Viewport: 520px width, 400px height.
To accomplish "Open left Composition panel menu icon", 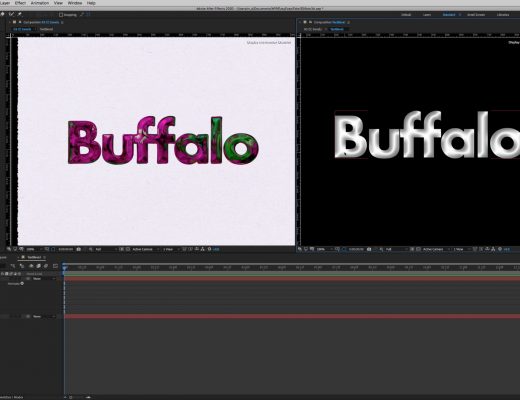I will pyautogui.click(x=62, y=22).
